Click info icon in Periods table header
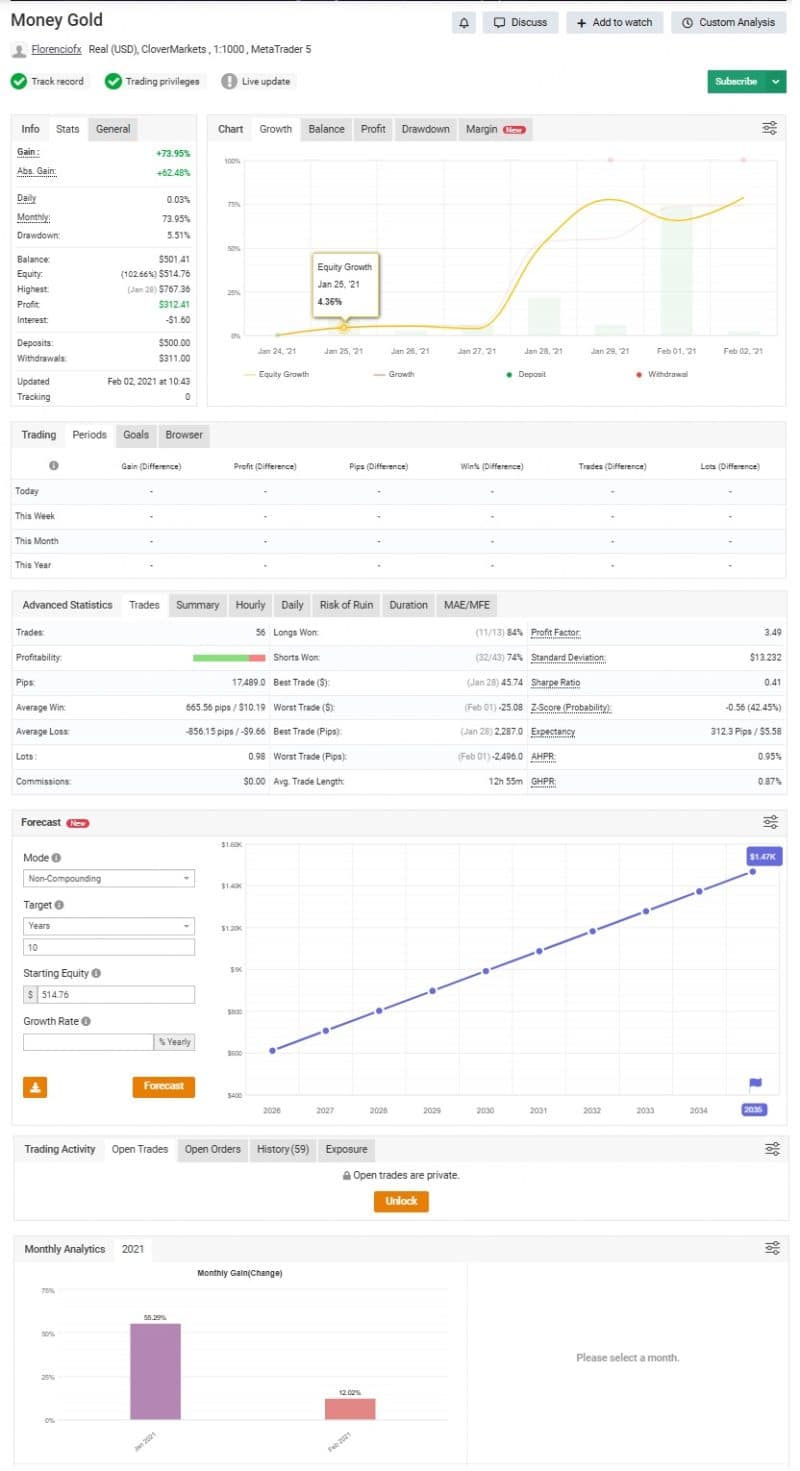 (x=53, y=466)
